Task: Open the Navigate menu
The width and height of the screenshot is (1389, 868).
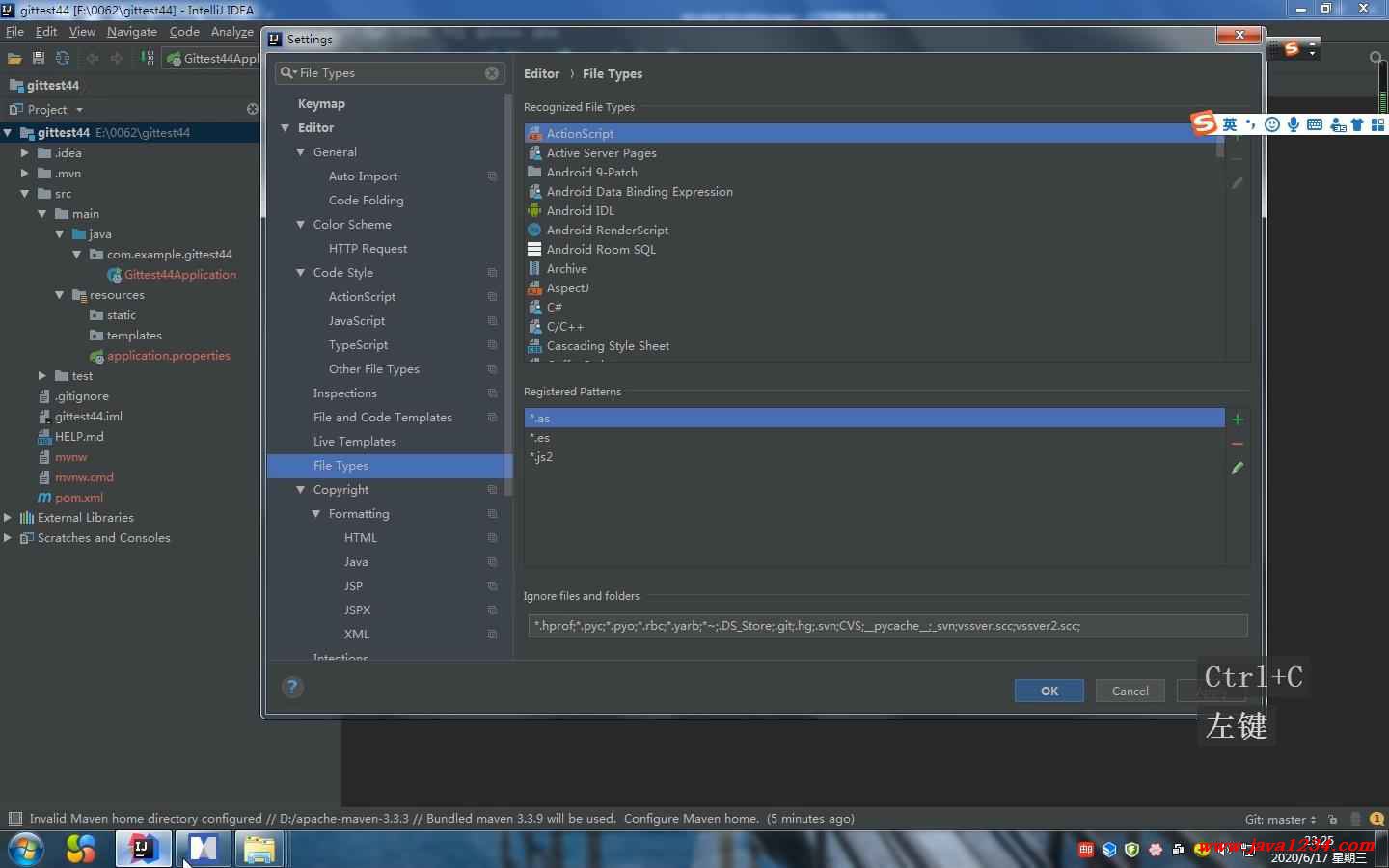Action: (132, 32)
